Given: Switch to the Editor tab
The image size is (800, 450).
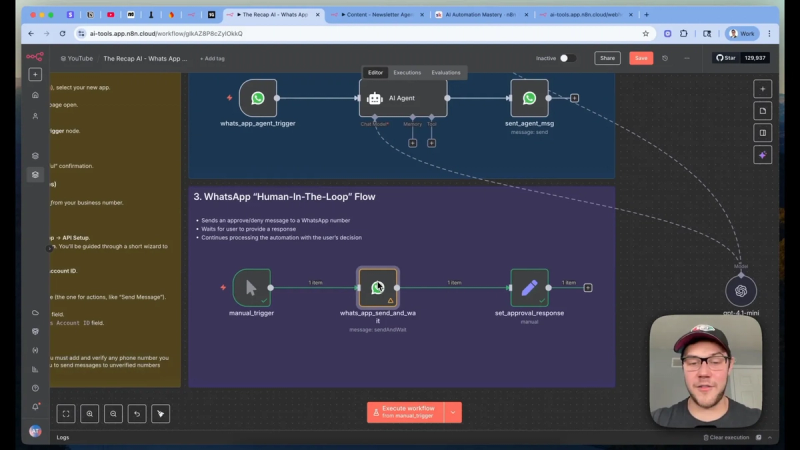Looking at the screenshot, I should click(x=376, y=72).
